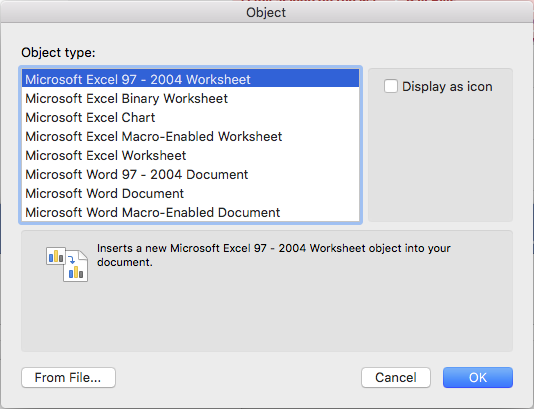Choose Microsoft Word Document entry
The height and width of the screenshot is (409, 534).
(190, 194)
